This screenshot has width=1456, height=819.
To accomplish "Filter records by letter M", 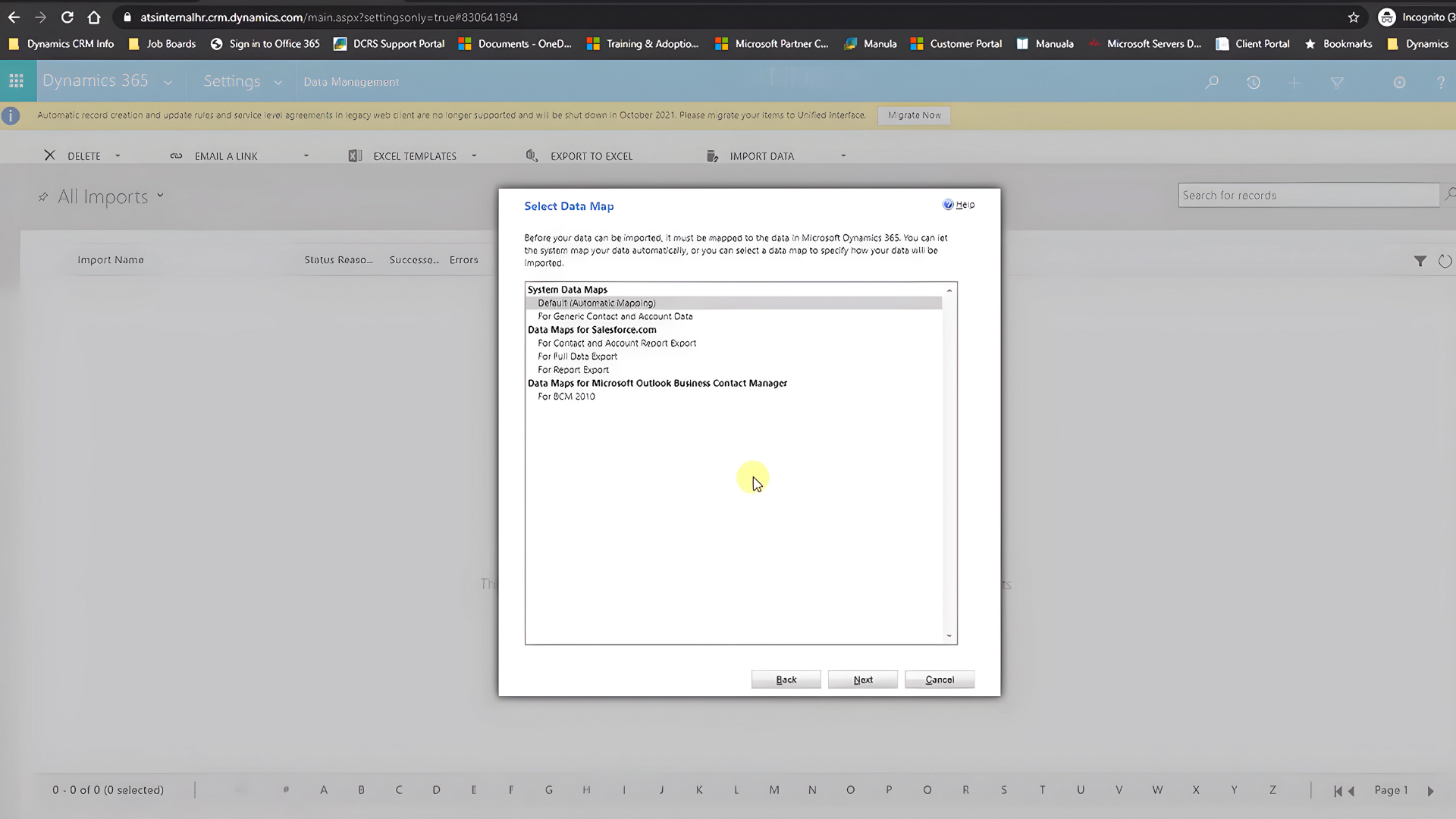I will coord(774,790).
